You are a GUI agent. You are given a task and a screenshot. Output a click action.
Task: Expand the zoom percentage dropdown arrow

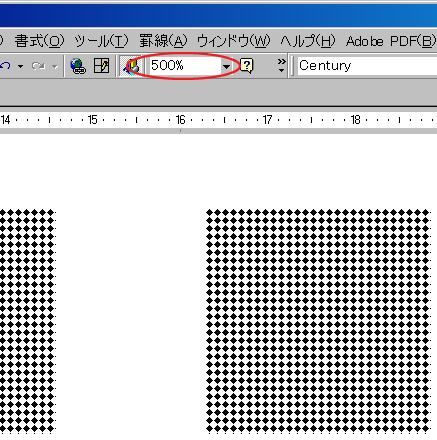(x=226, y=66)
